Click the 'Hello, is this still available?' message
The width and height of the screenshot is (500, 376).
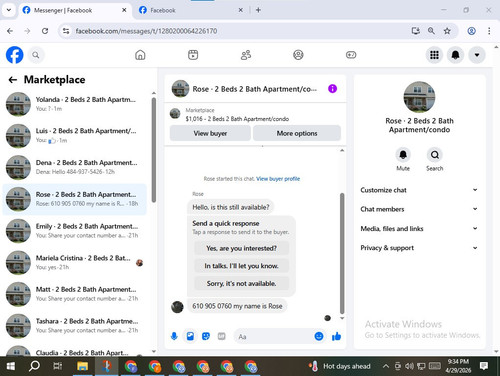[x=231, y=207]
